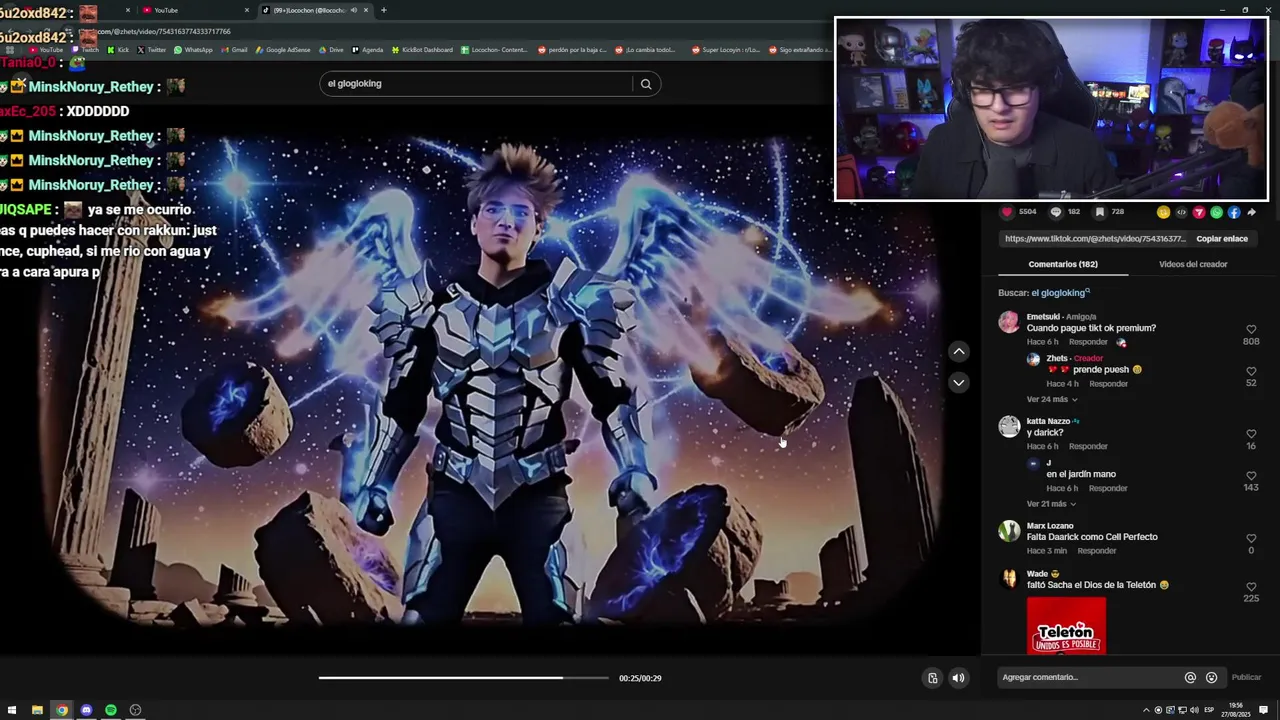Open the Drive bookmark
The width and height of the screenshot is (1280, 720).
point(330,50)
